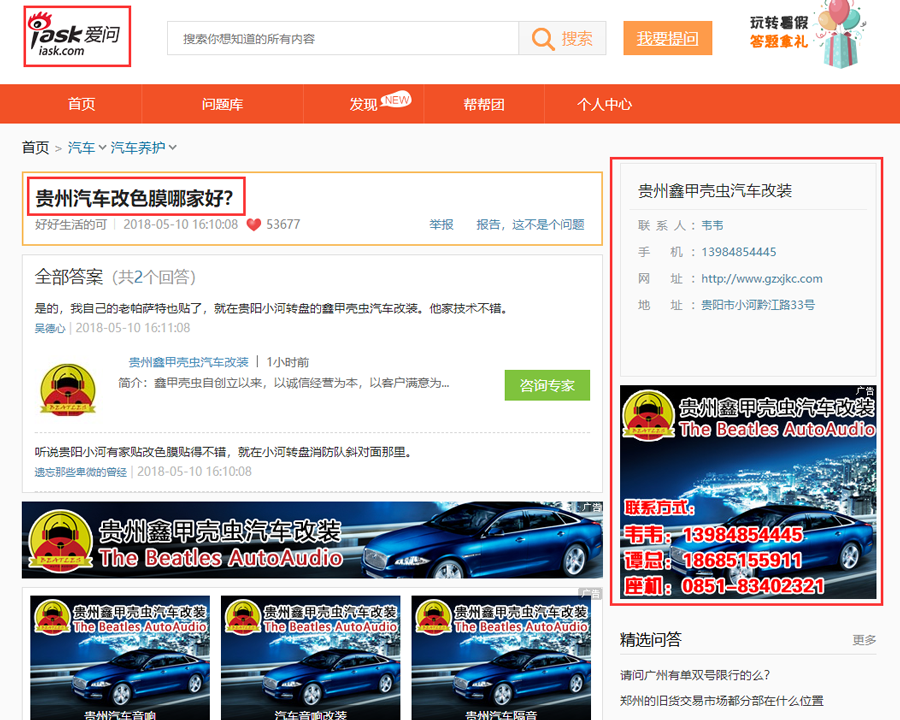Open the 帮帮团 navigation tab
Screen dimensions: 900x720
pos(484,104)
